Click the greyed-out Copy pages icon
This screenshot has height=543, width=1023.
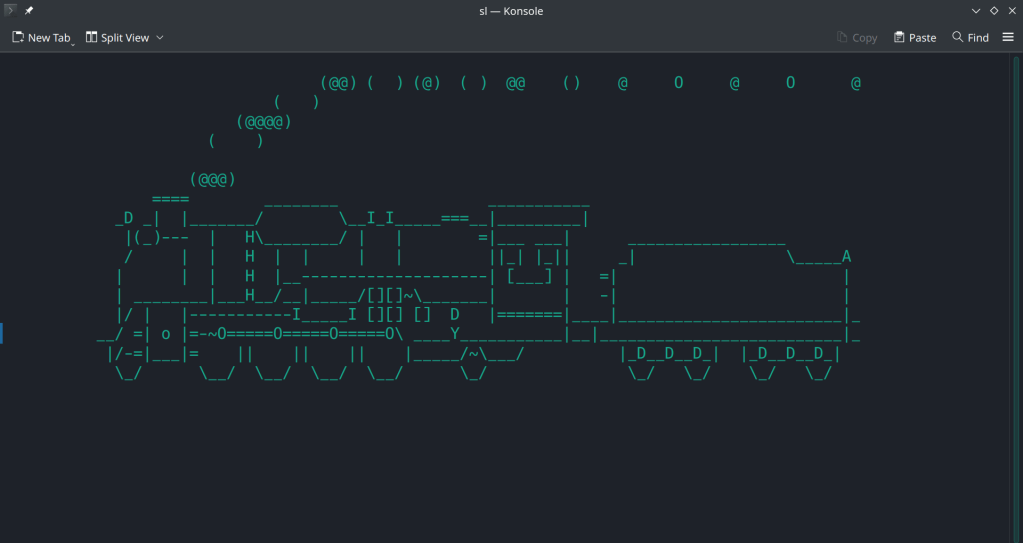[842, 37]
